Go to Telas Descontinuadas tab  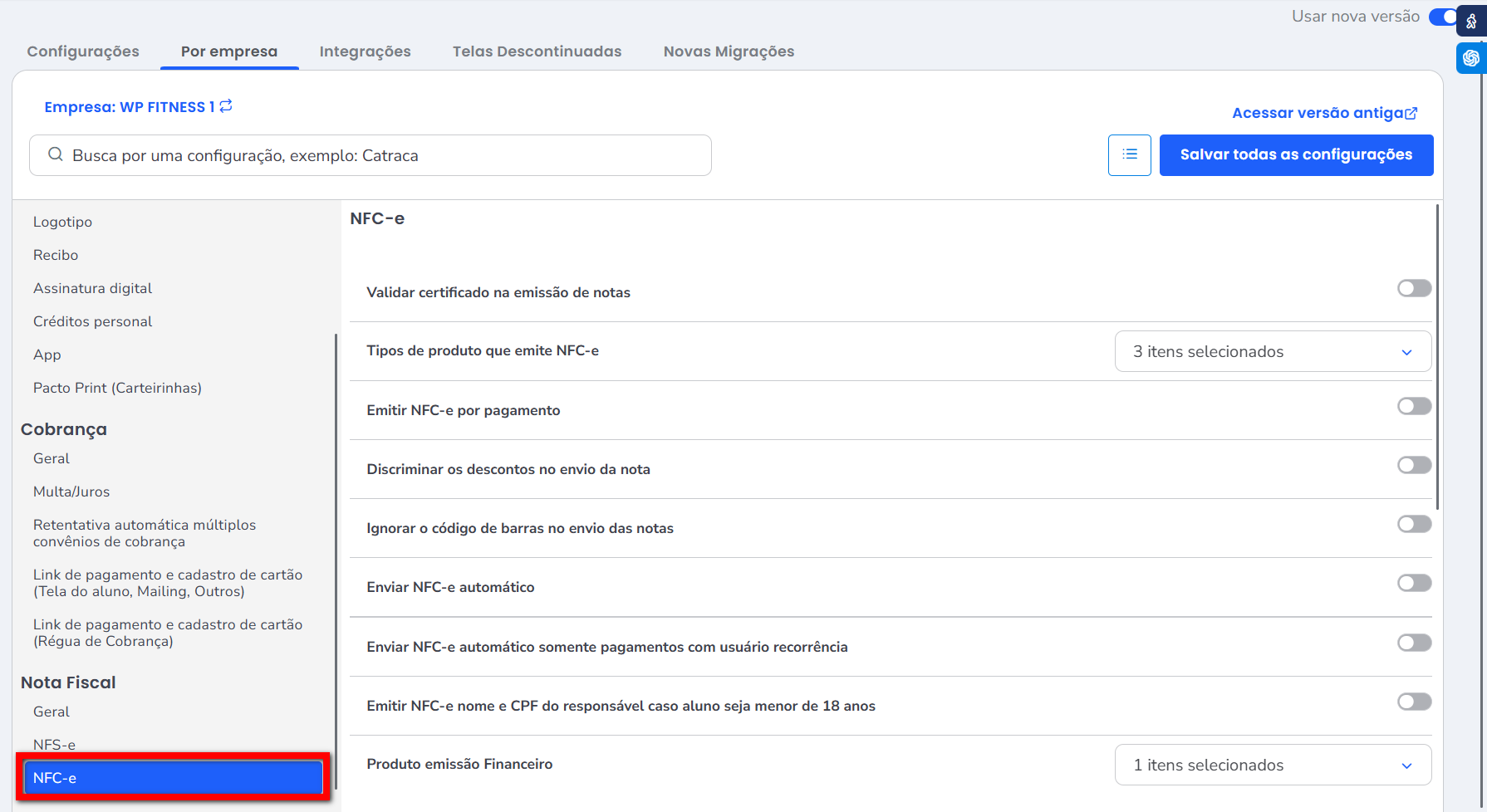click(x=537, y=51)
